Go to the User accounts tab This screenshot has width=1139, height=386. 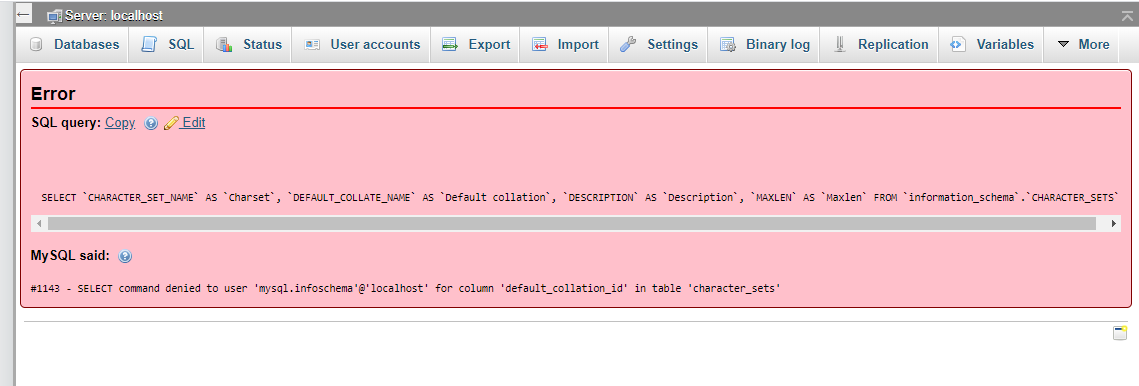tap(362, 44)
